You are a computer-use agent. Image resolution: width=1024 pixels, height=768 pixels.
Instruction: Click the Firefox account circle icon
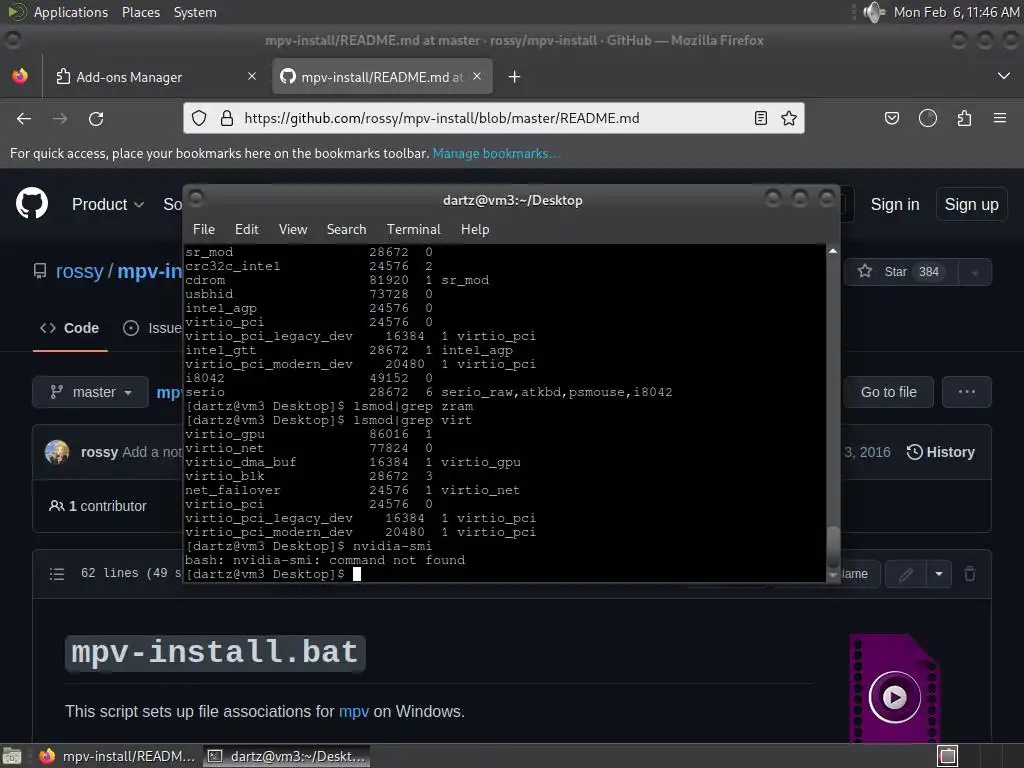928,118
